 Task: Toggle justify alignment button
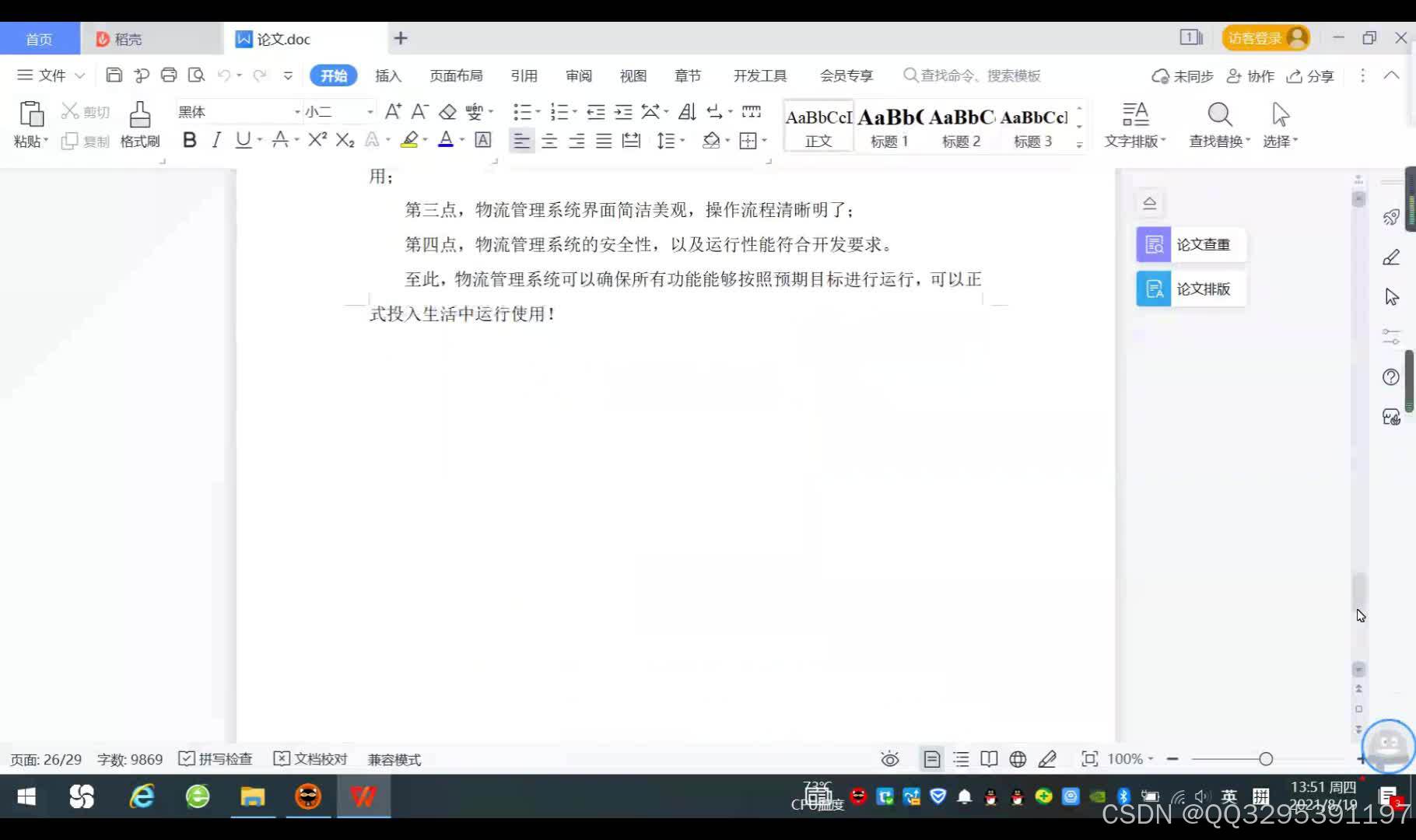click(x=604, y=141)
